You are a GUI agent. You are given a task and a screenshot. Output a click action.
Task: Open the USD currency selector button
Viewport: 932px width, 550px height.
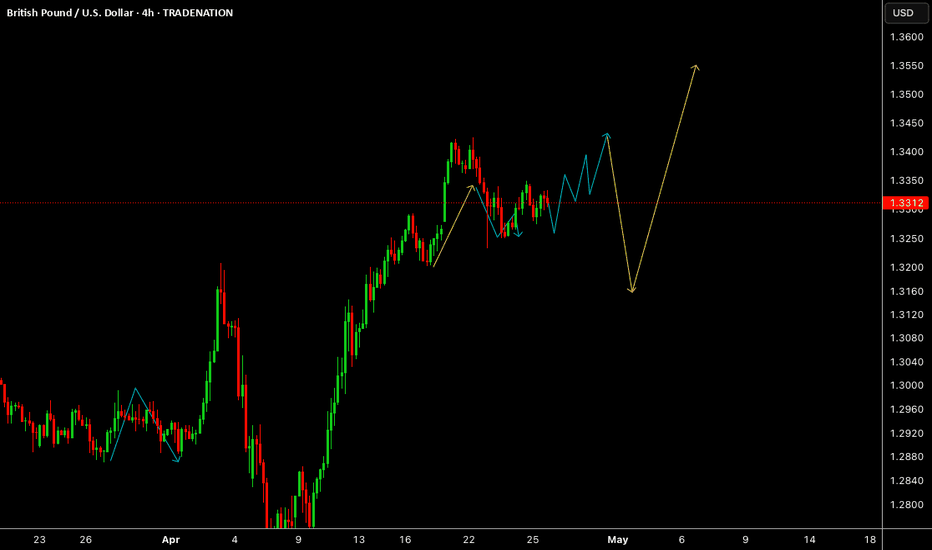pyautogui.click(x=906, y=12)
